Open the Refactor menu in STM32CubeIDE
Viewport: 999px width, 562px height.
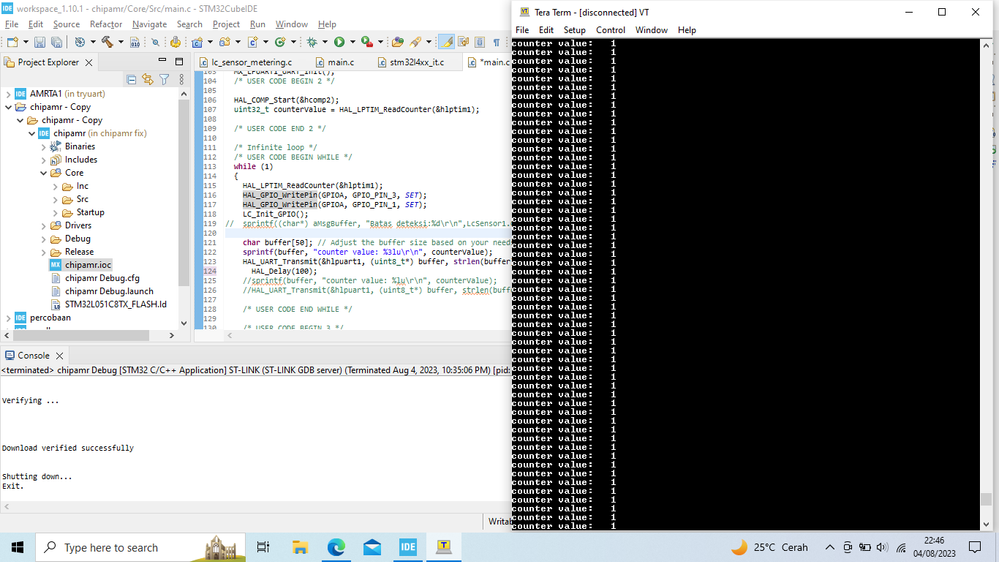pos(106,24)
